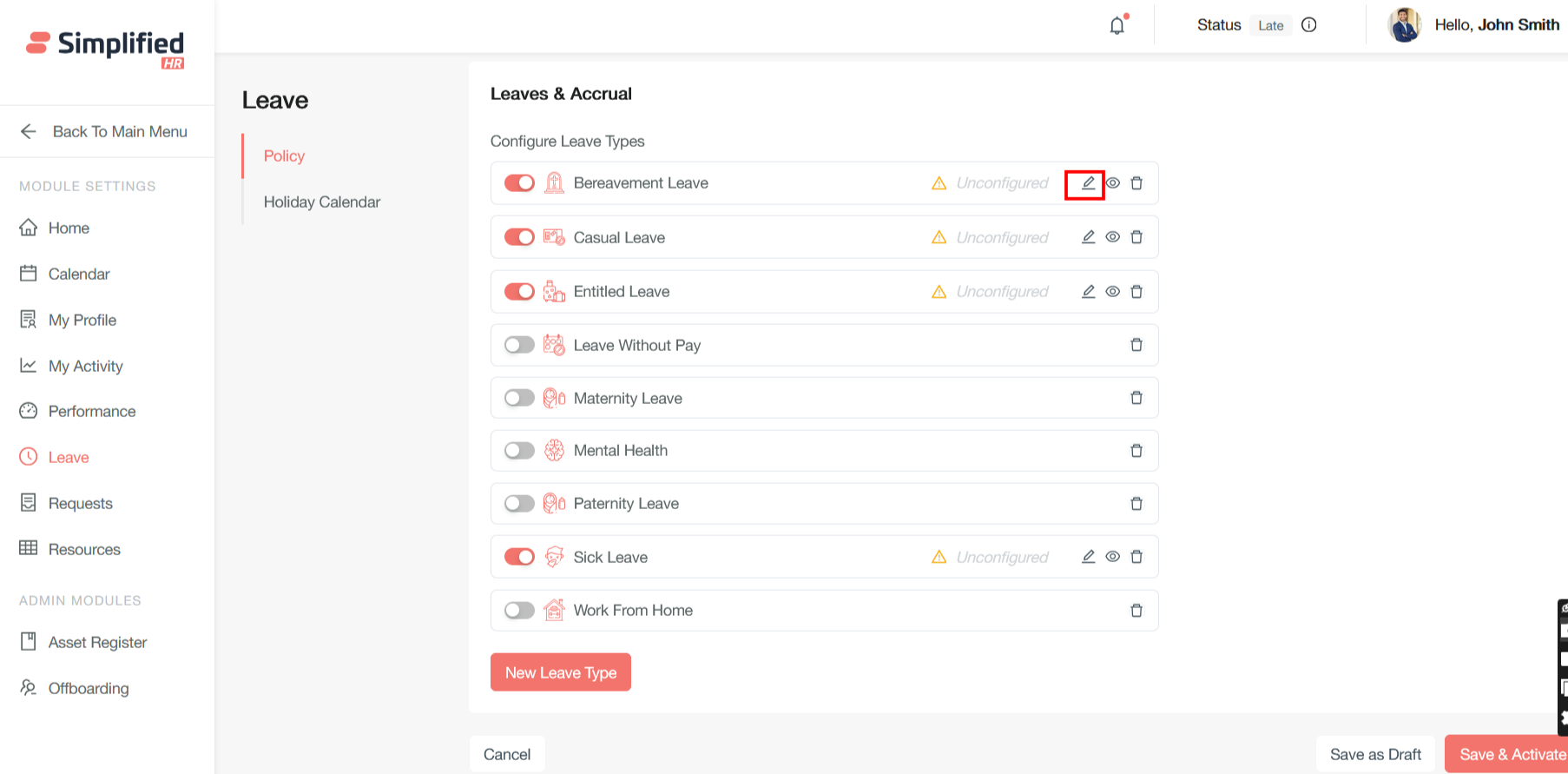The image size is (1568, 774).
Task: Click the New Leave Type button
Action: tap(560, 672)
